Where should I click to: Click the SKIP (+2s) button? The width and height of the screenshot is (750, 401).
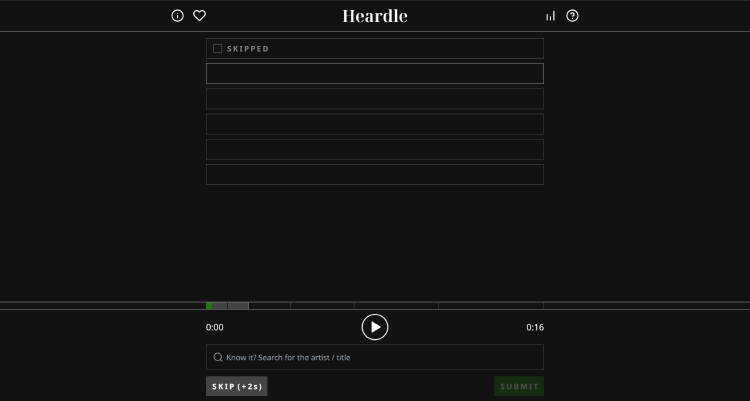click(x=237, y=386)
